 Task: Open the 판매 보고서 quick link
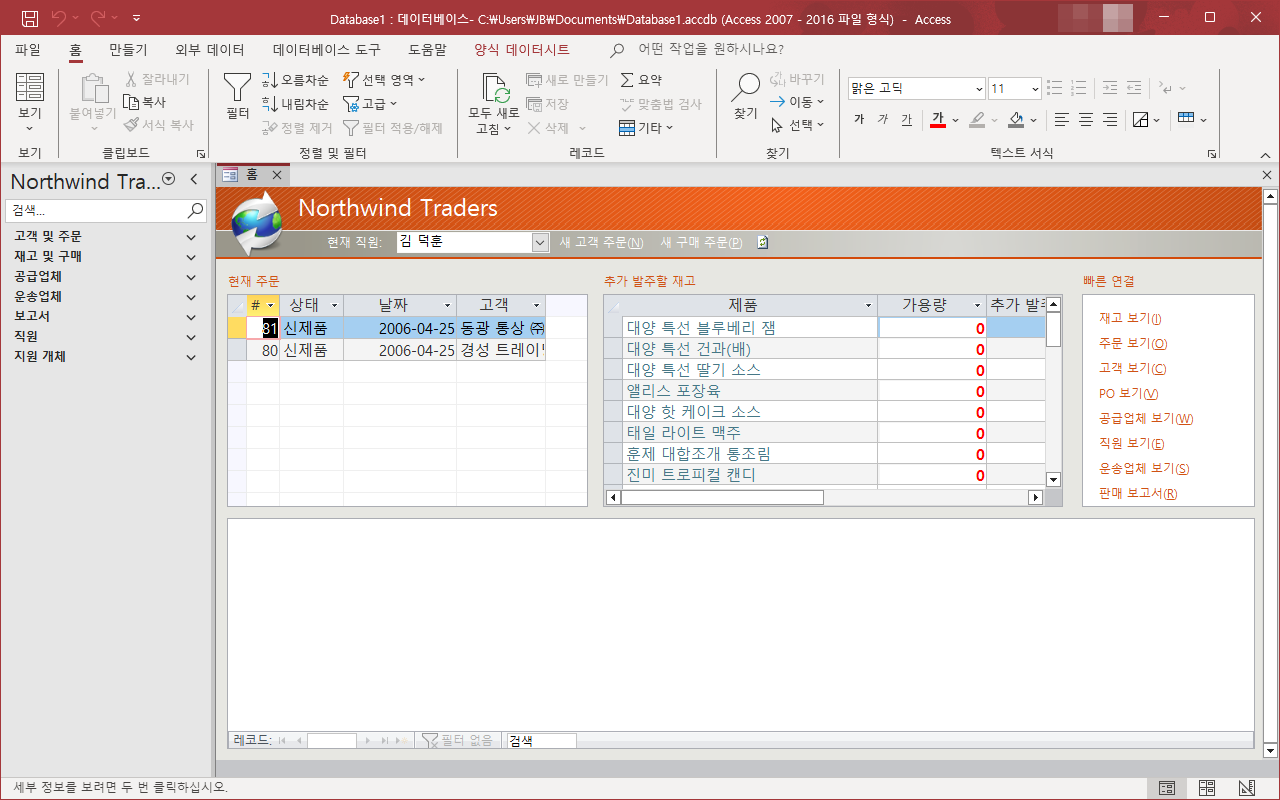coord(1138,494)
